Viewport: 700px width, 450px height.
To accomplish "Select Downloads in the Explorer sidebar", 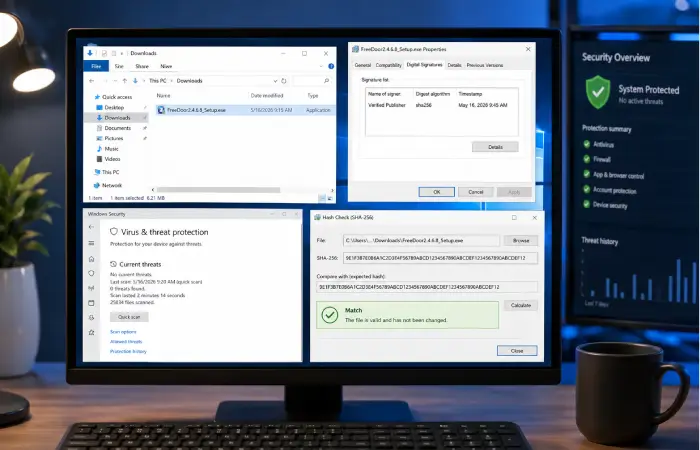I will click(x=117, y=118).
